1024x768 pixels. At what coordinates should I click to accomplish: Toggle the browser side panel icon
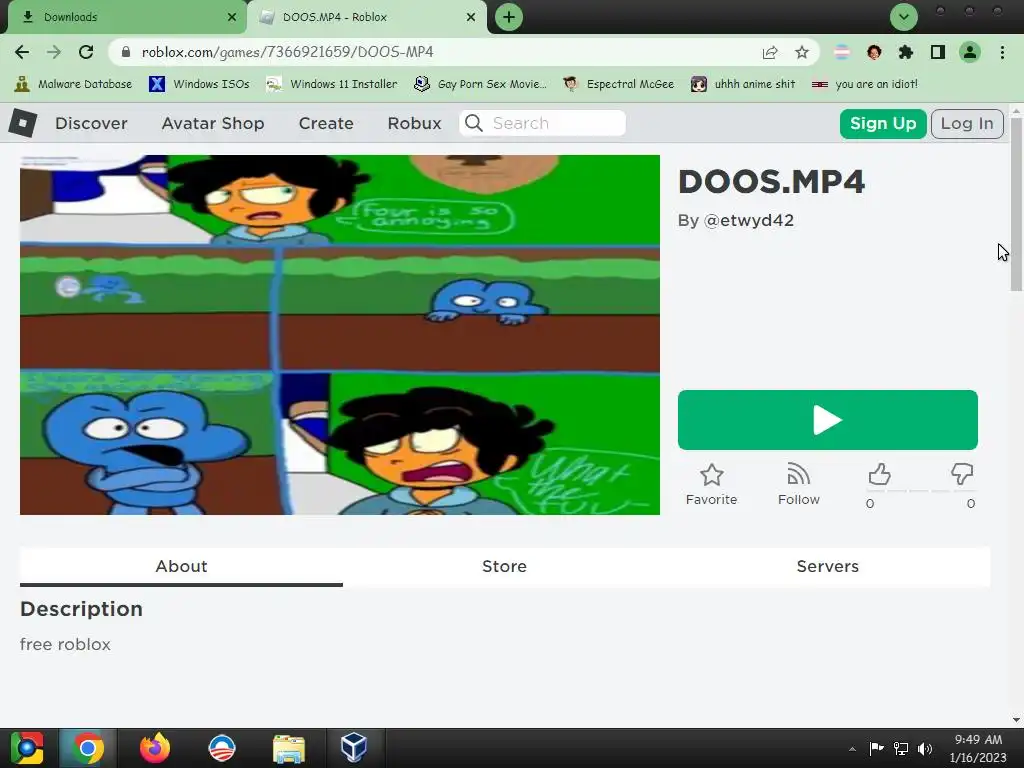938,52
